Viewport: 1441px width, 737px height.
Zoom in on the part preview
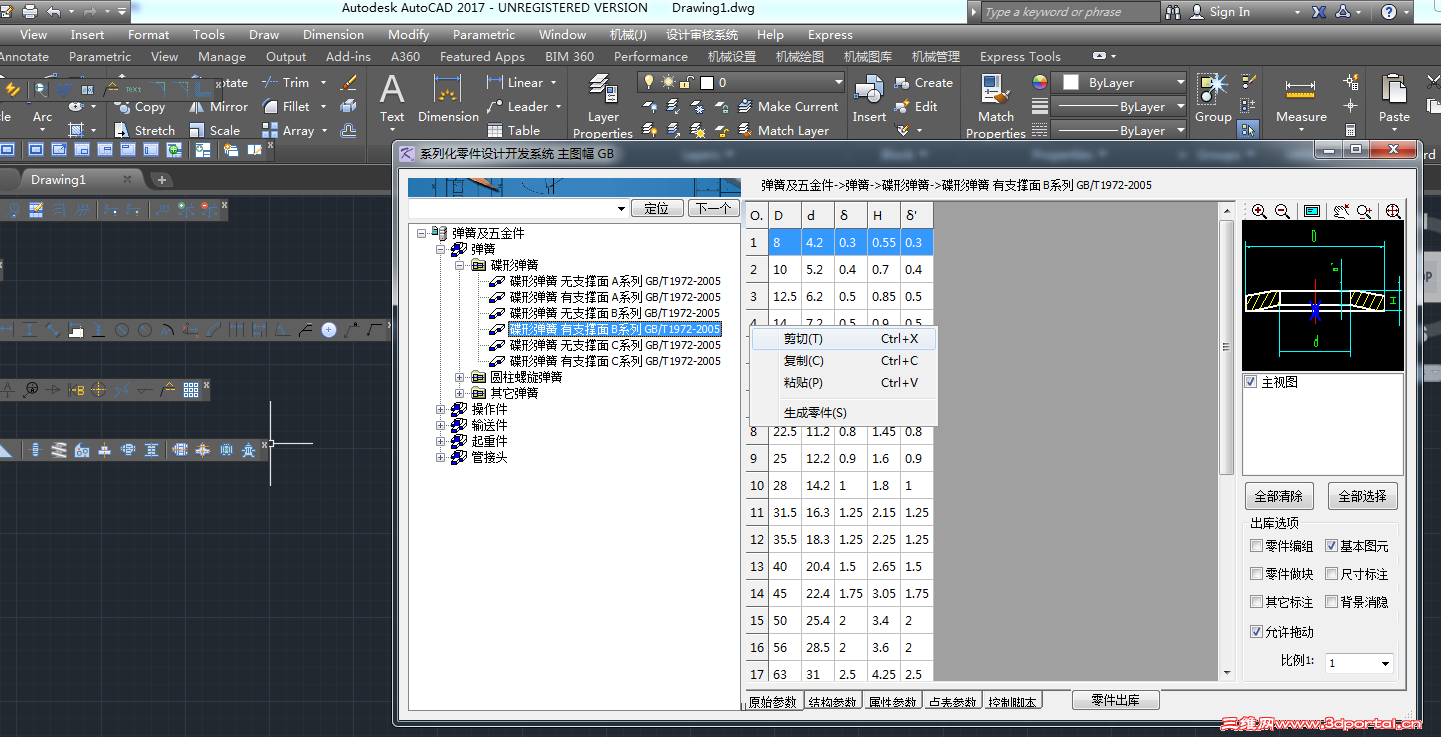1259,211
